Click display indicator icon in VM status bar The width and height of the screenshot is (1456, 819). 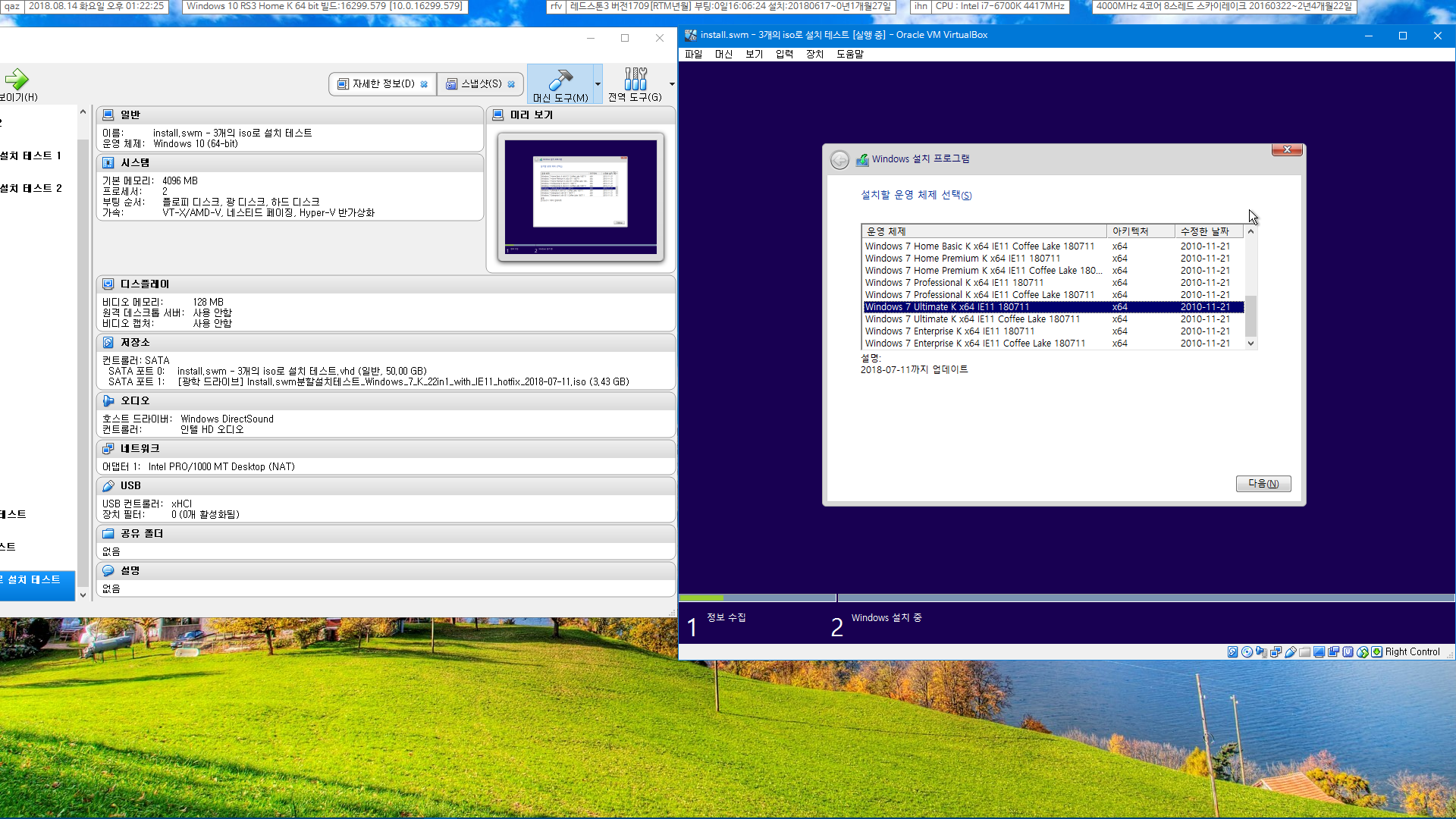tap(1319, 652)
